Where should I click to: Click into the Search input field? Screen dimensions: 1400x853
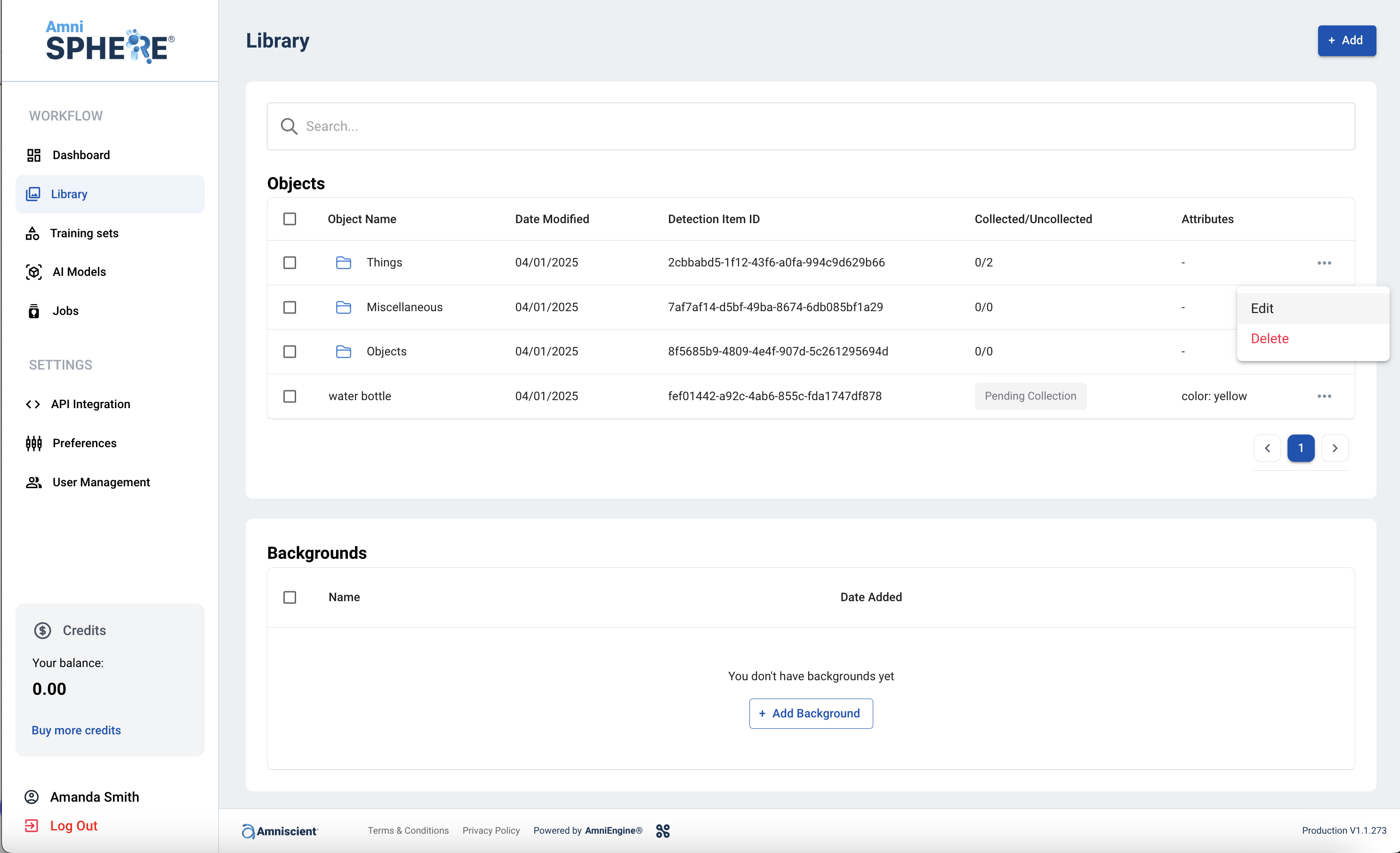810,126
